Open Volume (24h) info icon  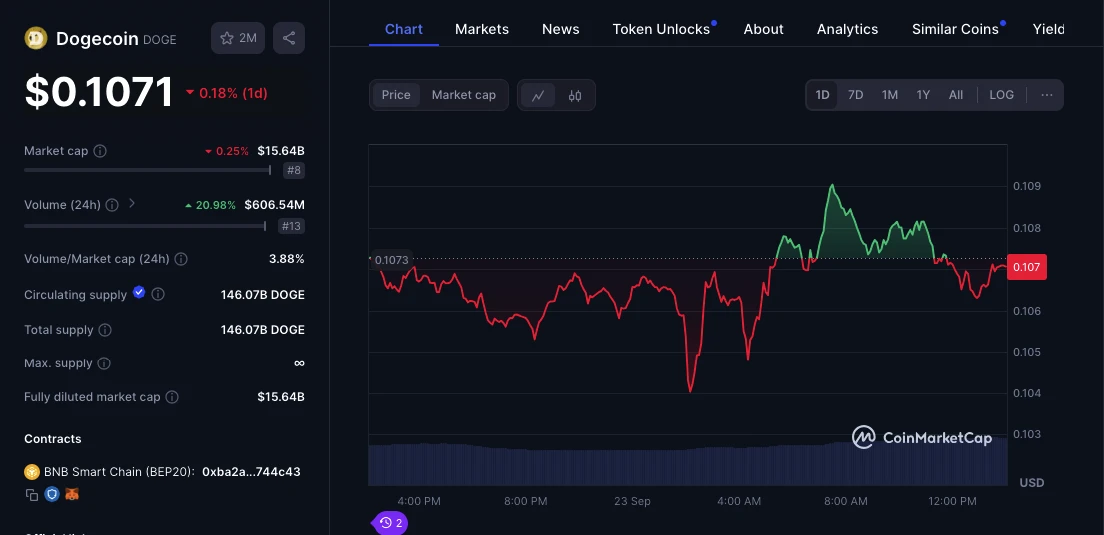112,205
